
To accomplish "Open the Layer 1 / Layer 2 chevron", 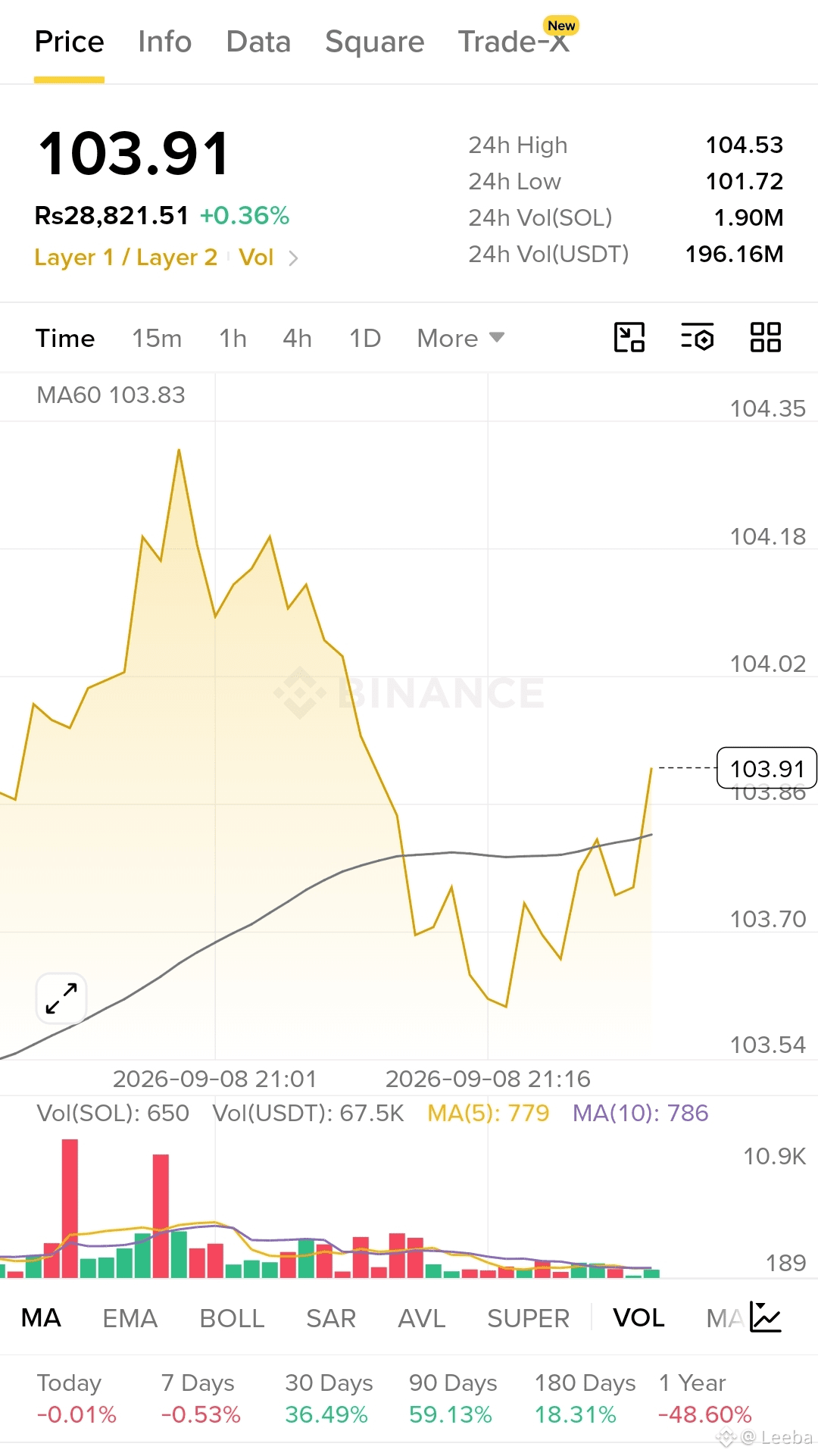I will pyautogui.click(x=293, y=258).
